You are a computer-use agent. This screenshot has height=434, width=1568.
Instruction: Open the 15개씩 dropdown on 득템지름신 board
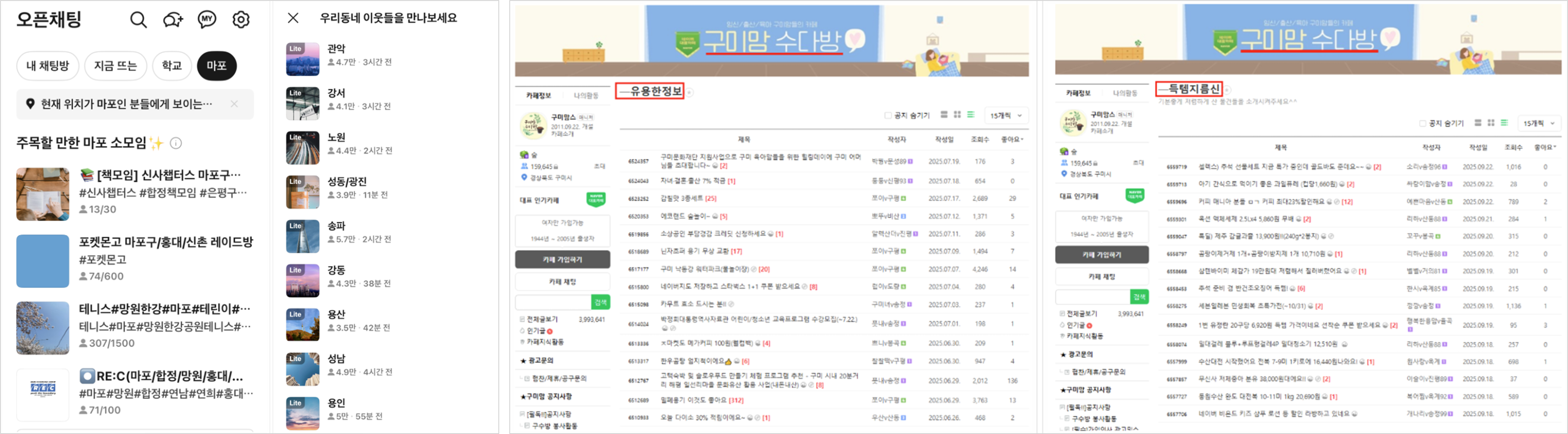point(1539,123)
